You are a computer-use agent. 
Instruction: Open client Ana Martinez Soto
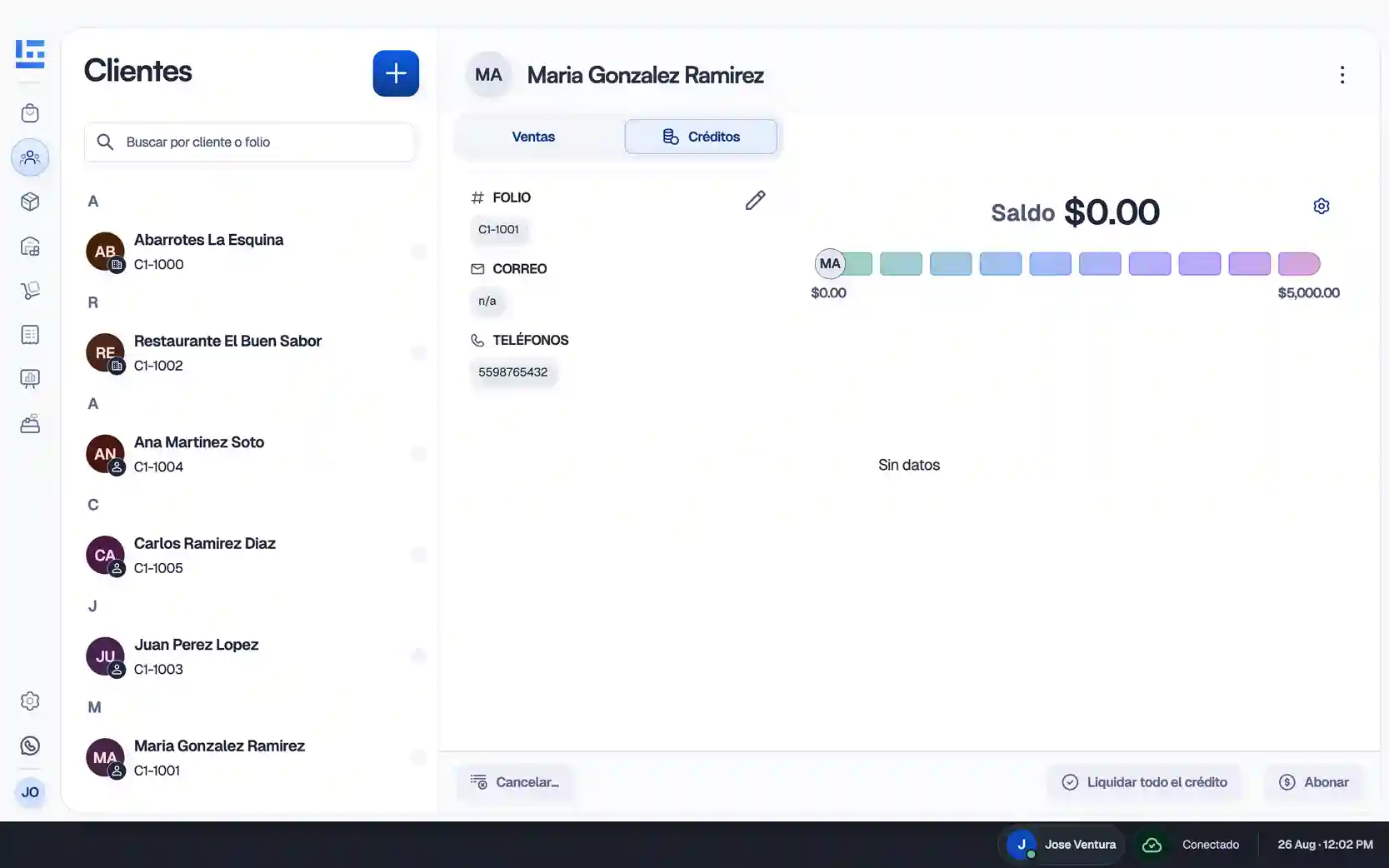(249, 454)
